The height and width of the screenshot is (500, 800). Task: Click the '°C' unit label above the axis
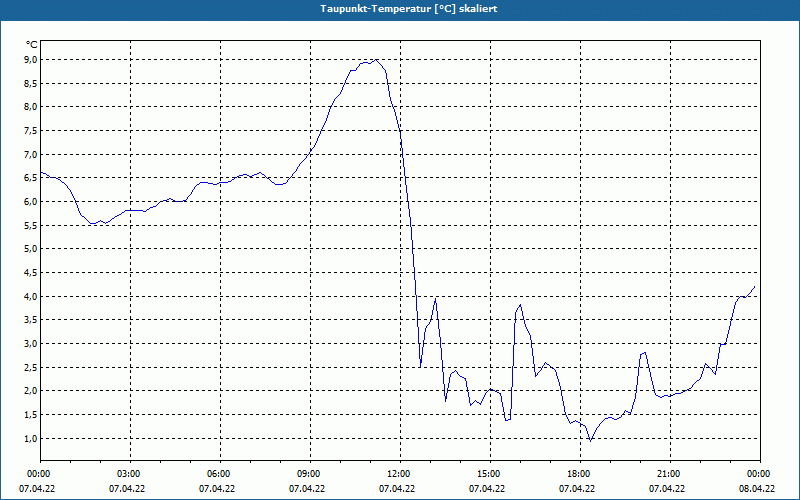coord(32,45)
